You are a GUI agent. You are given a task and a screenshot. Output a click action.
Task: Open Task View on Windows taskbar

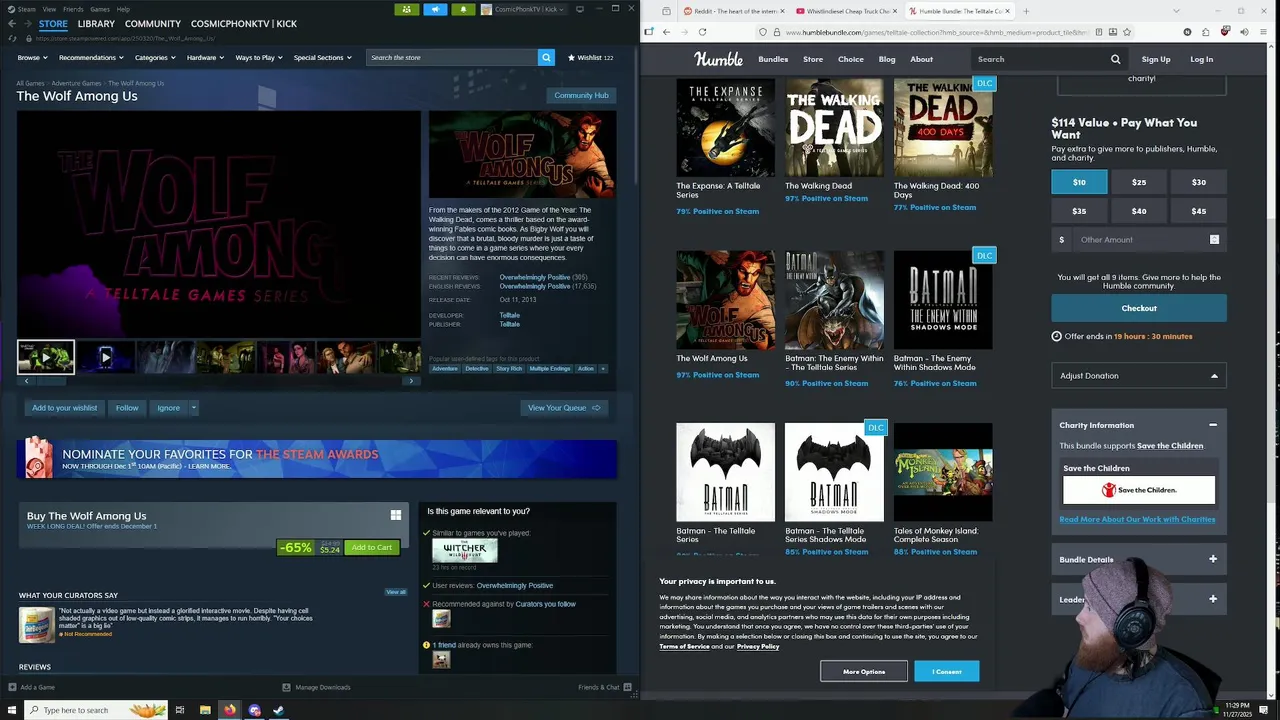pos(180,710)
